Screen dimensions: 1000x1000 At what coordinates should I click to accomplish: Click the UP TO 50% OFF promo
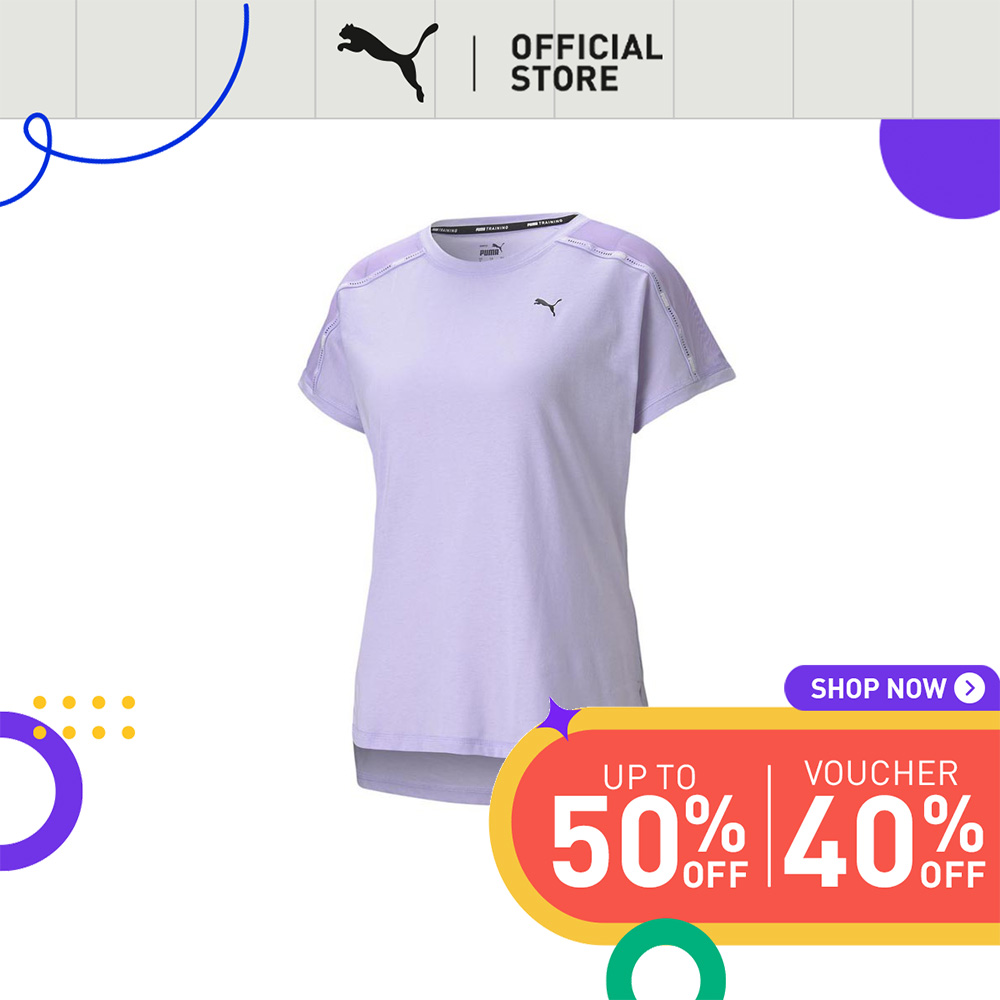(649, 825)
